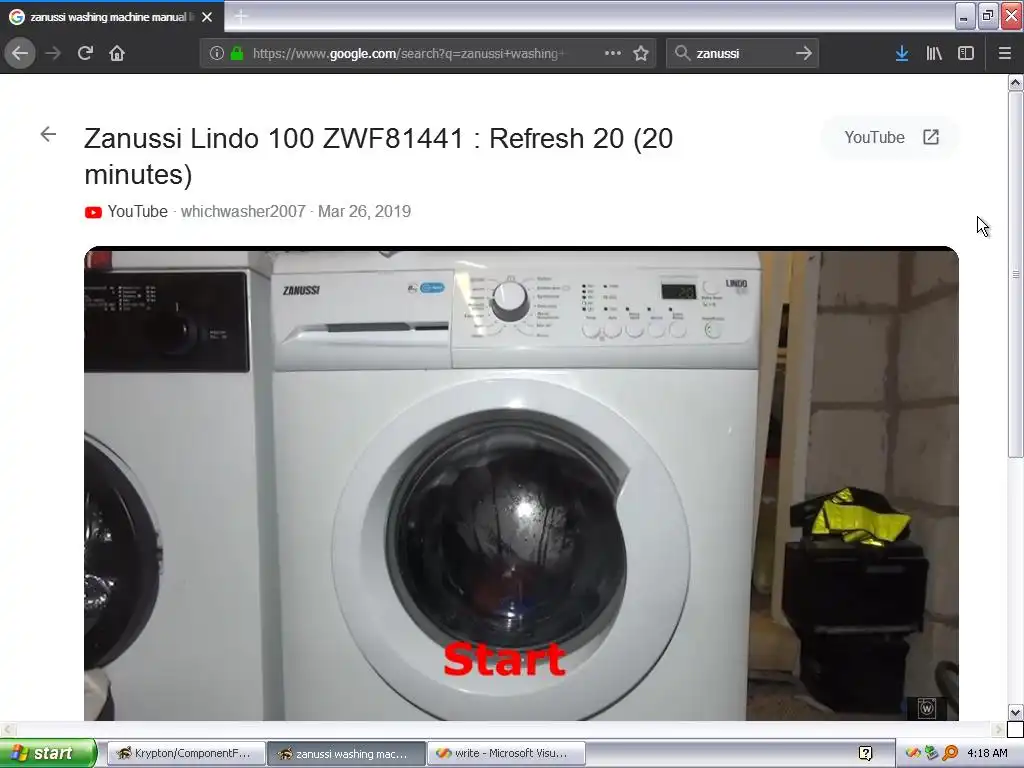
Task: Show site information icon in address bar
Action: click(217, 54)
